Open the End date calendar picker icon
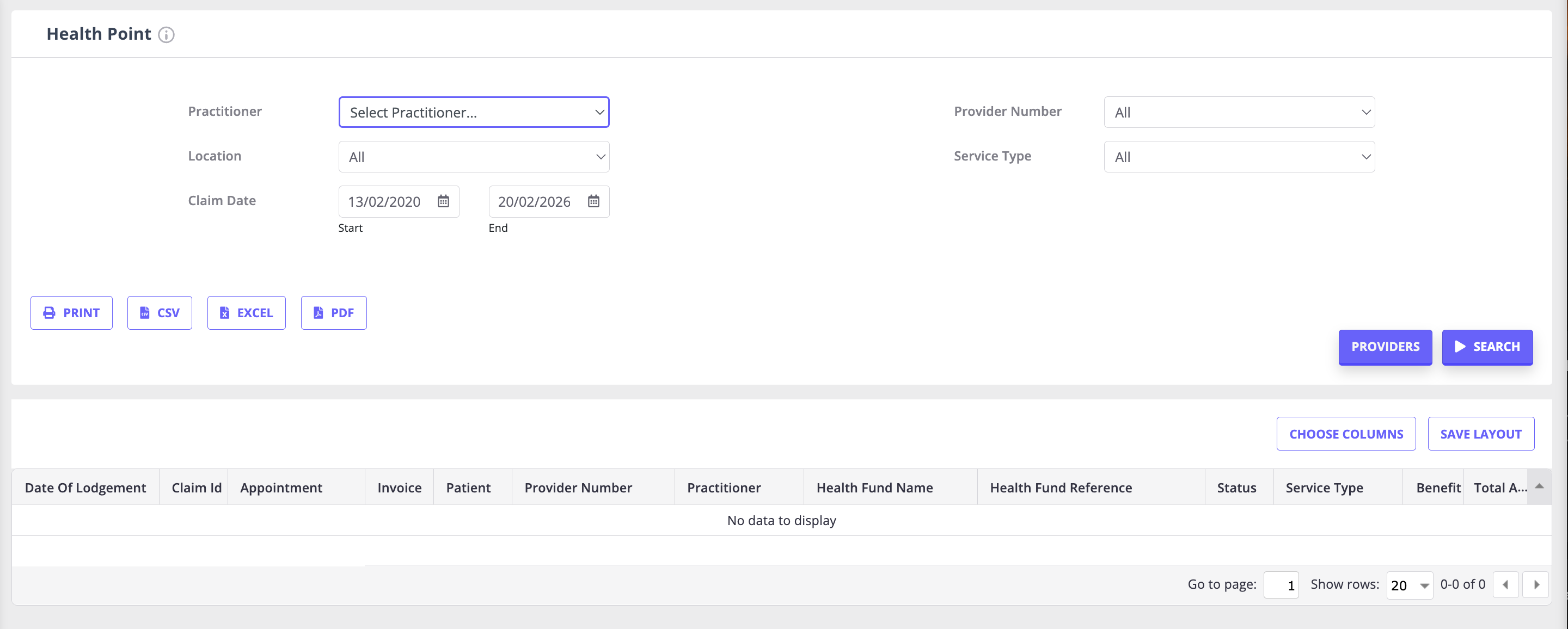 click(593, 201)
